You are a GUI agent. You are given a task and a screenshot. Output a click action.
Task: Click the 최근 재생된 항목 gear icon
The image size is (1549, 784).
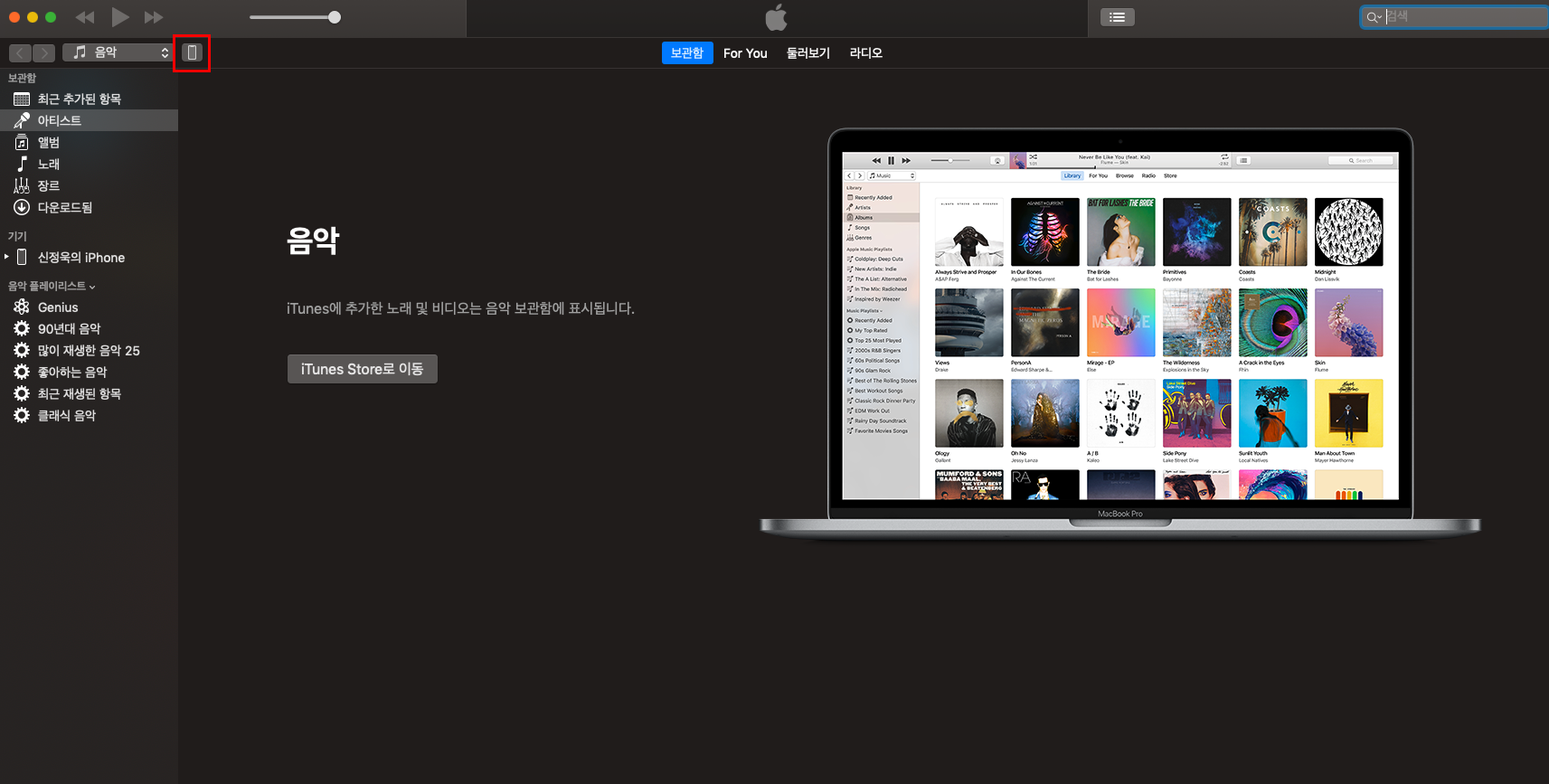[x=22, y=393]
